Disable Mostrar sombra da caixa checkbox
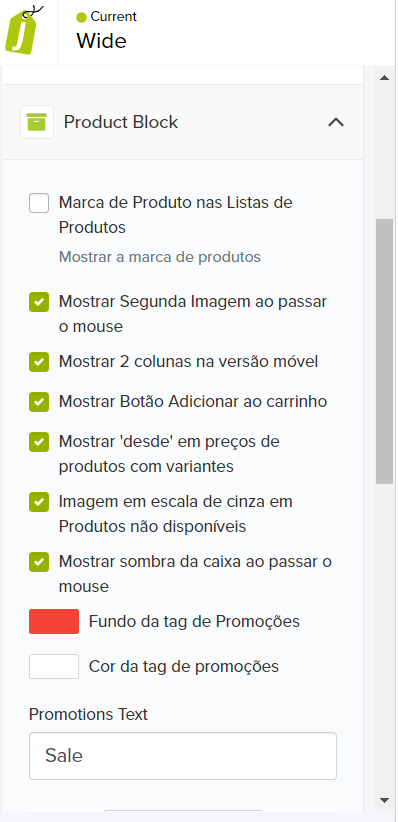The height and width of the screenshot is (822, 398). pyautogui.click(x=39, y=562)
